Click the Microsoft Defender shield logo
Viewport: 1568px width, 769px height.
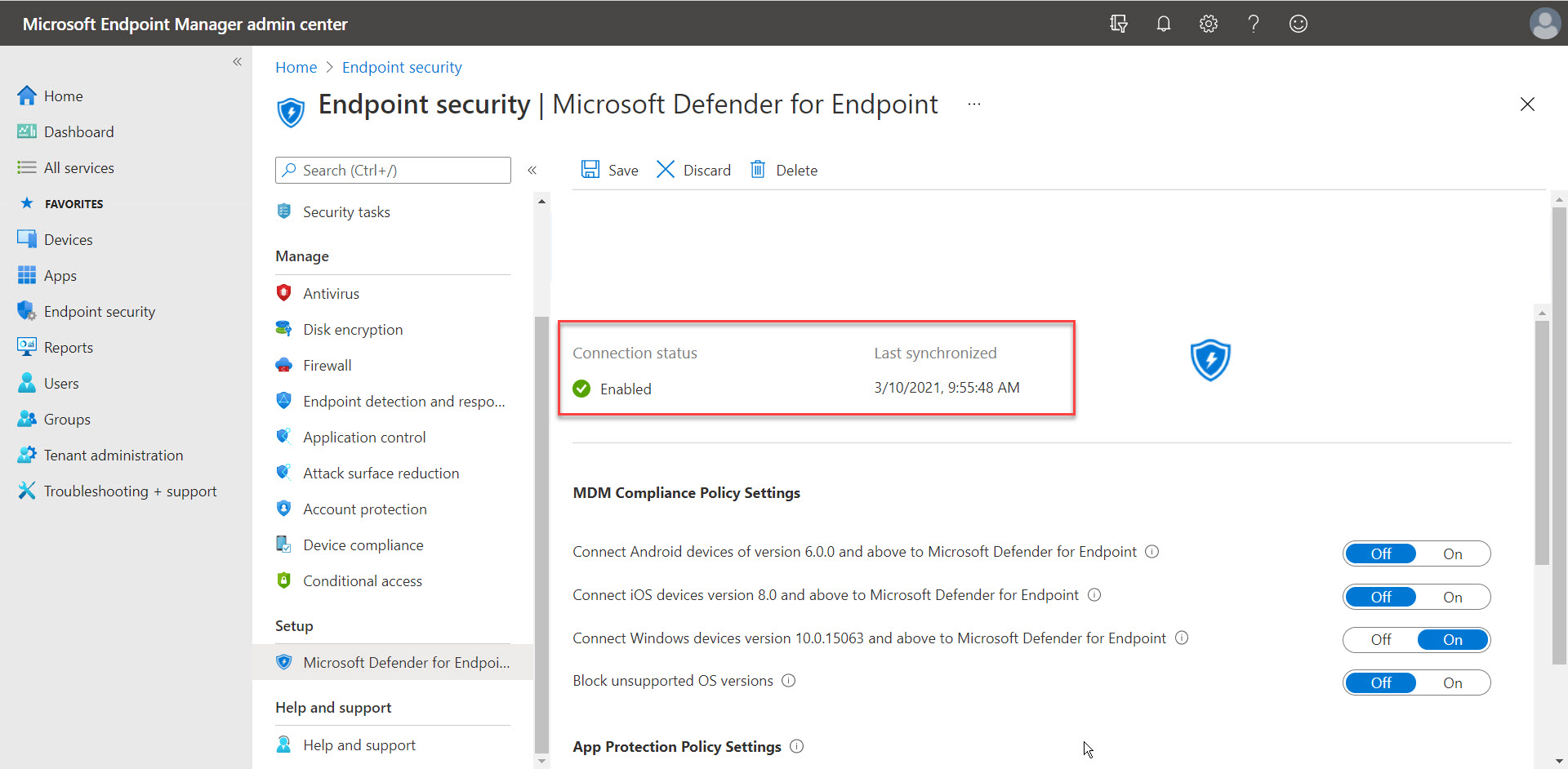1209,360
